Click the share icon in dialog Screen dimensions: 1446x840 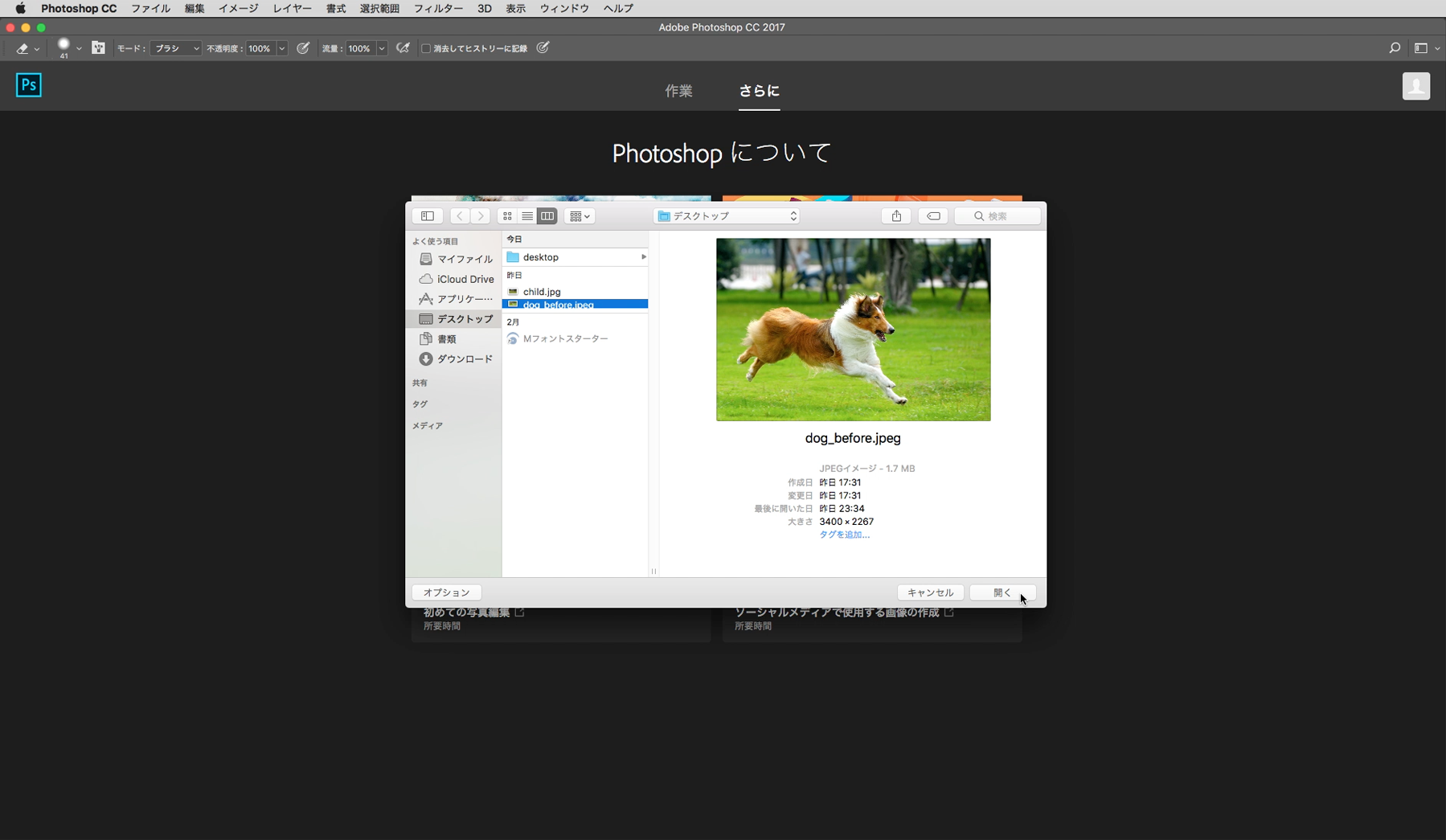(896, 216)
